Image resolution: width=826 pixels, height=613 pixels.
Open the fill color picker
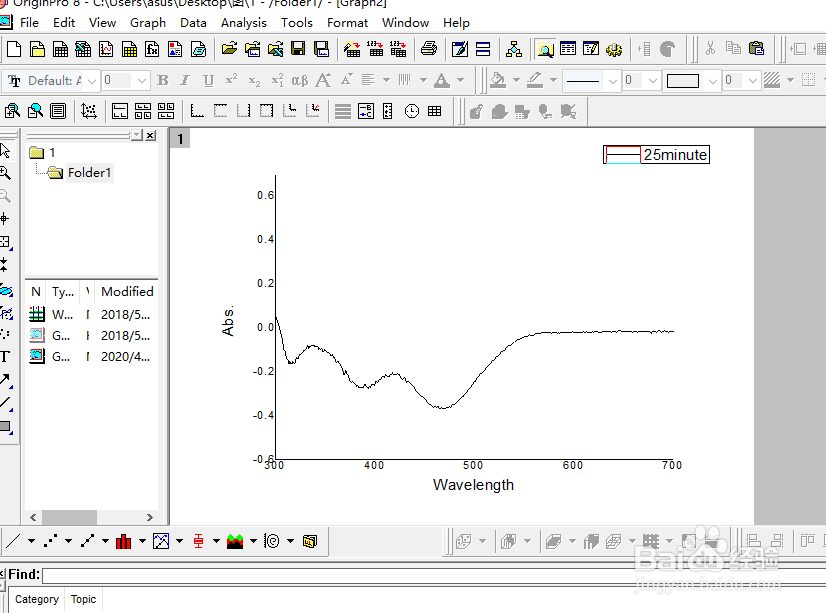tap(498, 81)
